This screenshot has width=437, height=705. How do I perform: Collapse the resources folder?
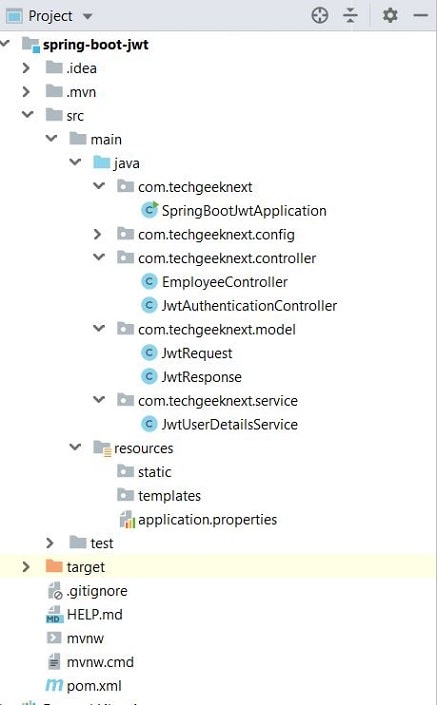pyautogui.click(x=75, y=447)
